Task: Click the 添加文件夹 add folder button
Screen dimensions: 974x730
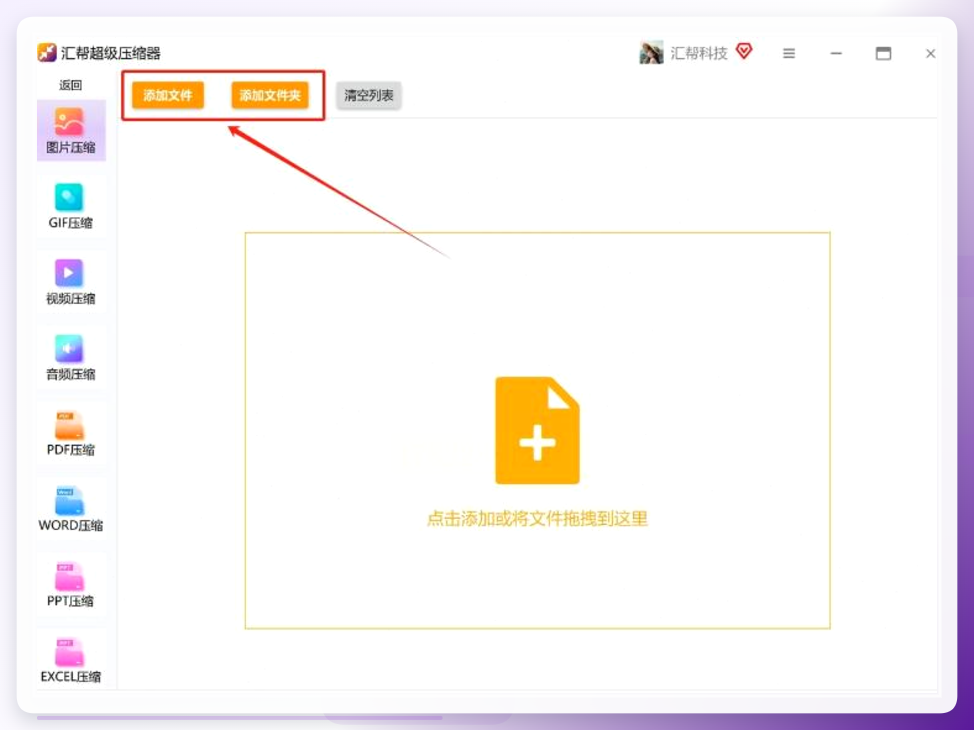Action: [x=270, y=95]
